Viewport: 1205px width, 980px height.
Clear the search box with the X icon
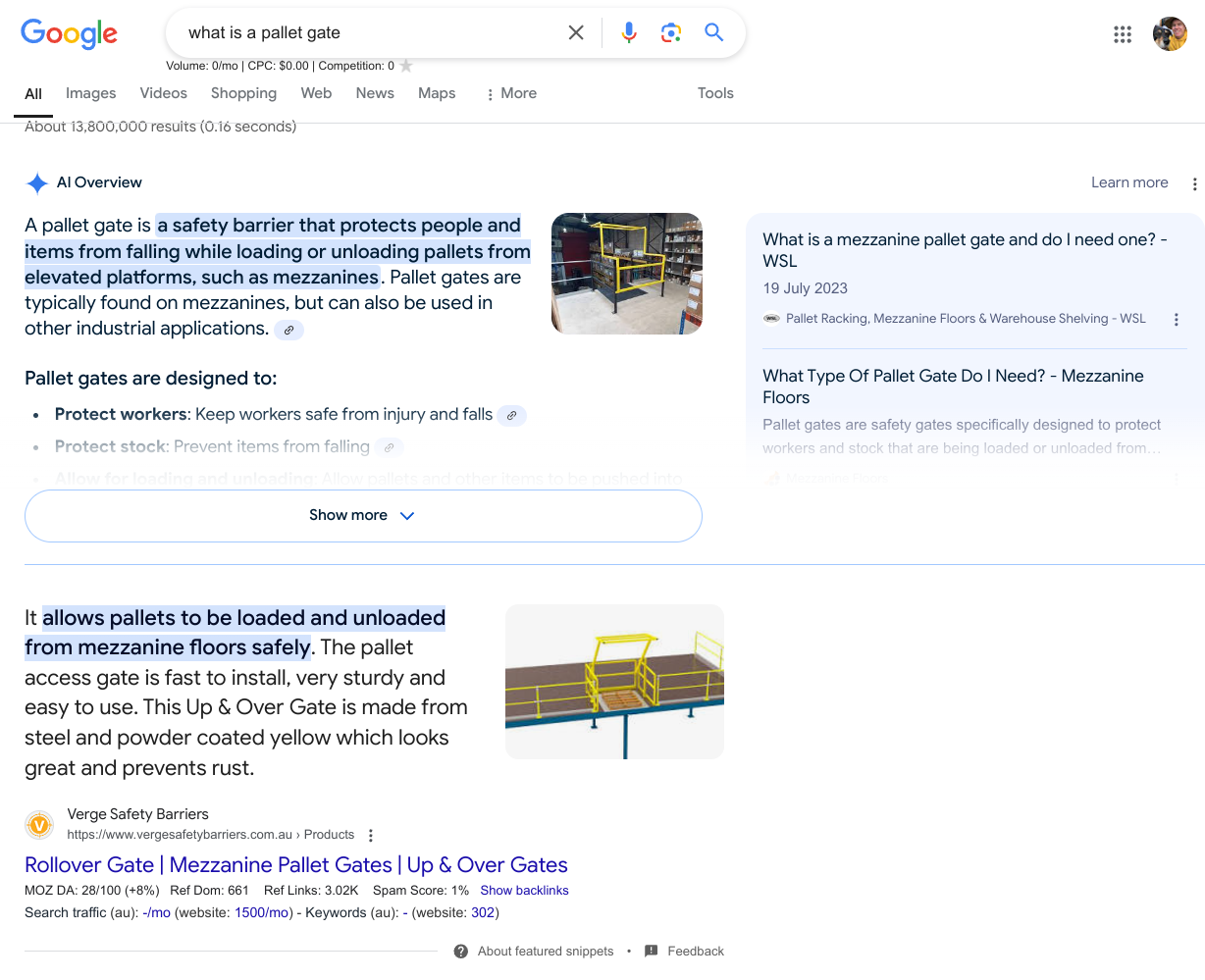coord(576,32)
